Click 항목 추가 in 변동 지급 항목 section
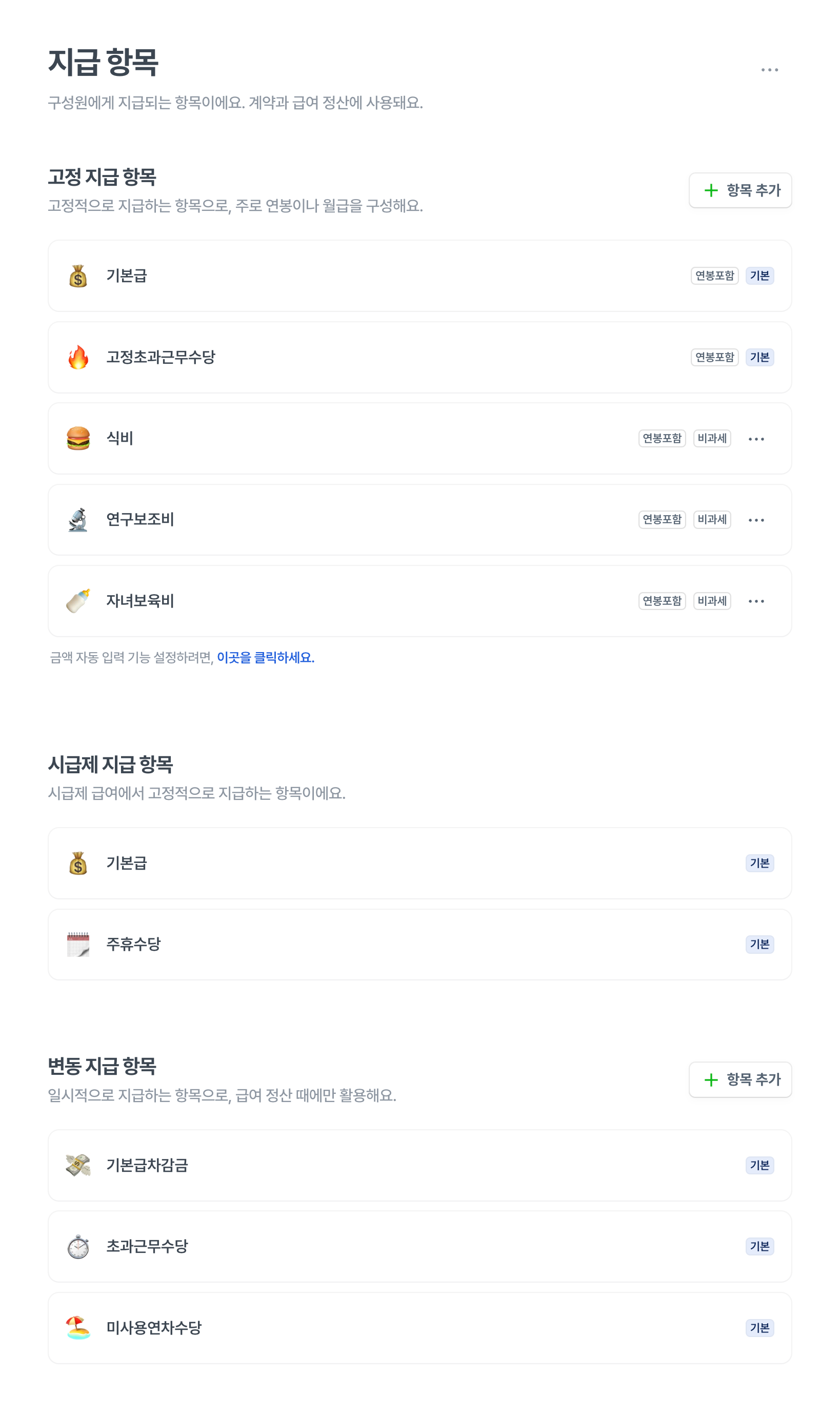Viewport: 840px width, 1414px height. (x=740, y=1079)
